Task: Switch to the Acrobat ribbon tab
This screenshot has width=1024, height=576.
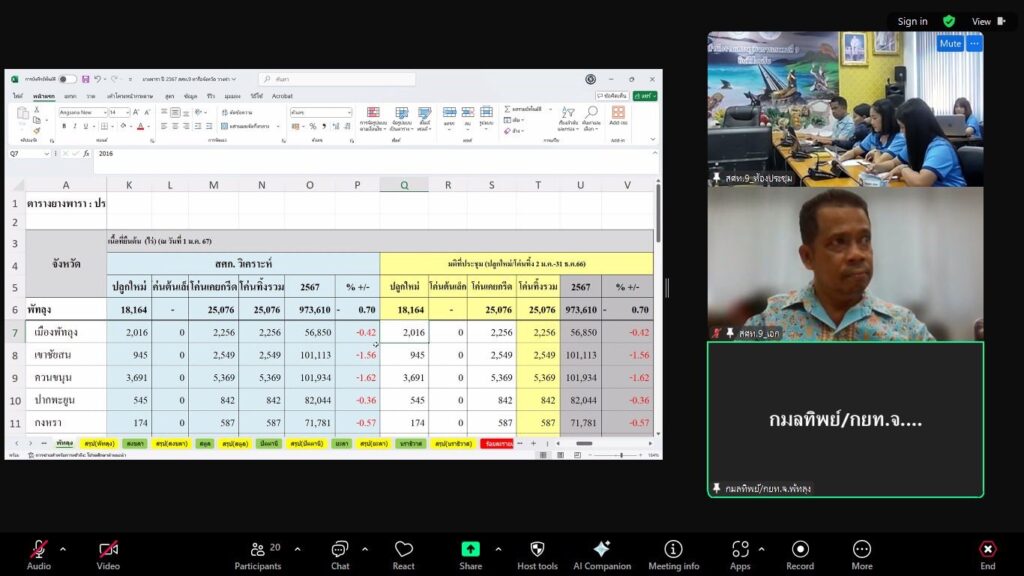Action: [282, 96]
